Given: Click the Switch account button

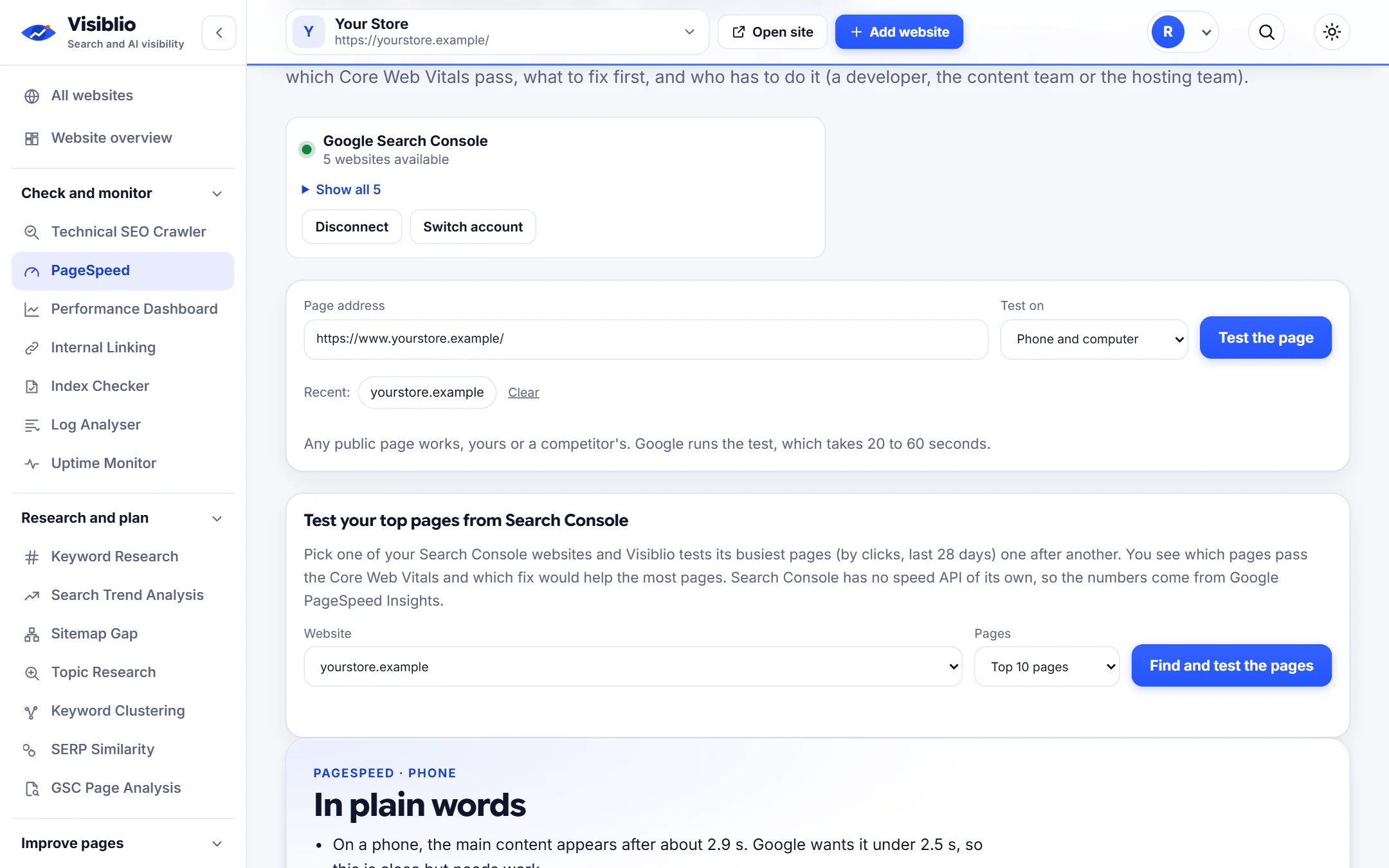Looking at the screenshot, I should click(473, 227).
